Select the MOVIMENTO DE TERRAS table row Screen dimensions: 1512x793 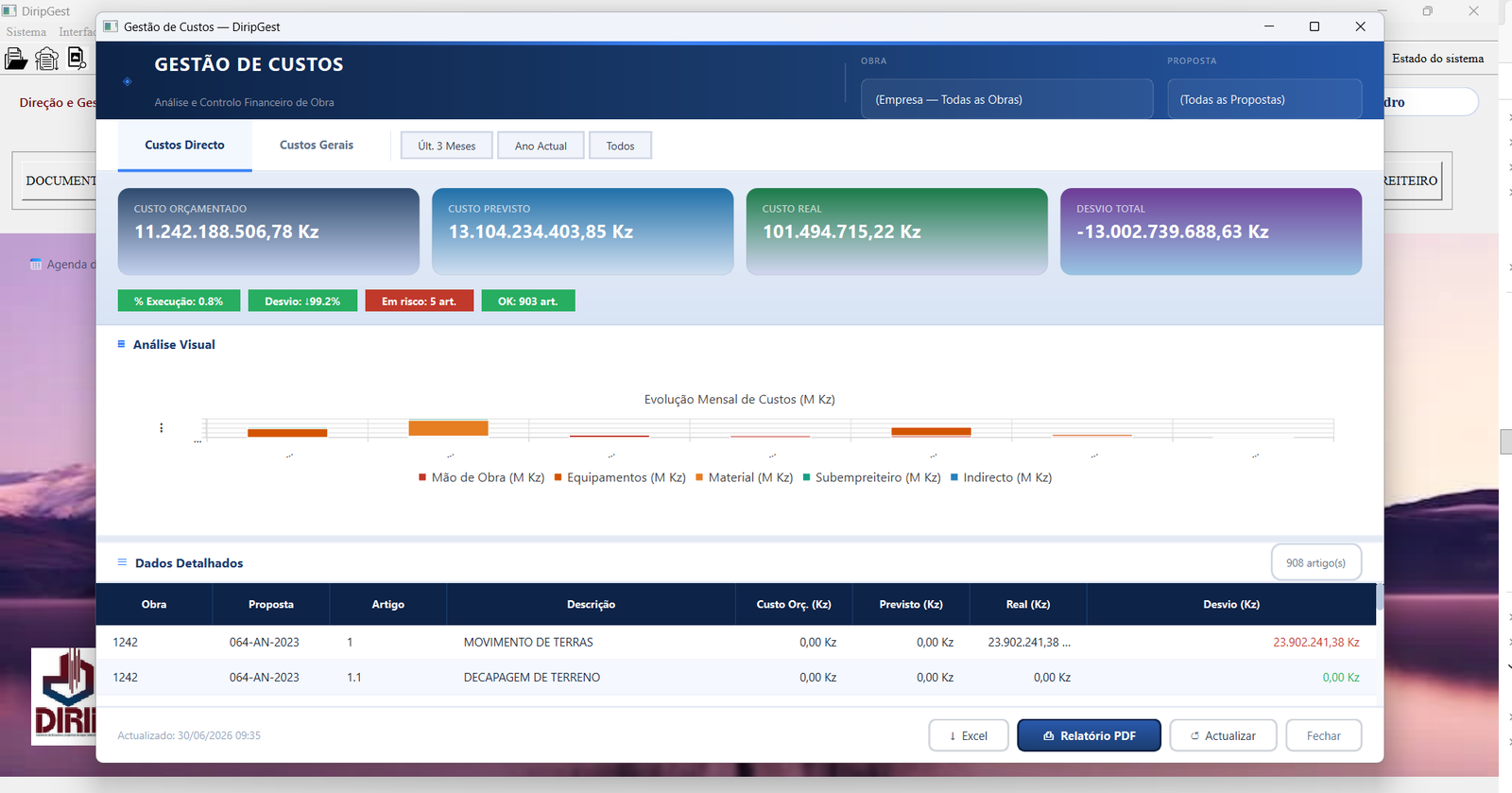[x=736, y=642]
